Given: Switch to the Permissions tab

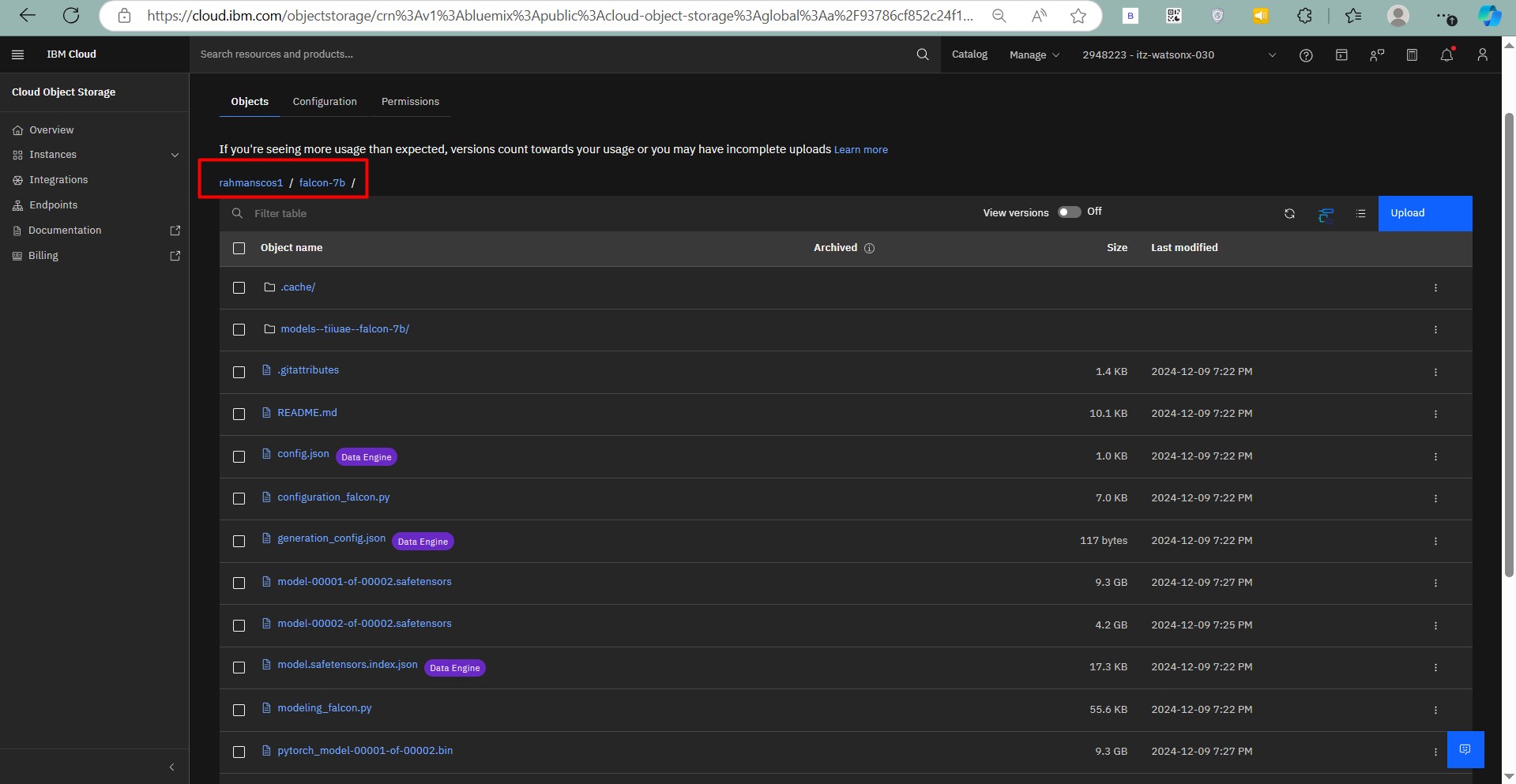Looking at the screenshot, I should [x=410, y=102].
